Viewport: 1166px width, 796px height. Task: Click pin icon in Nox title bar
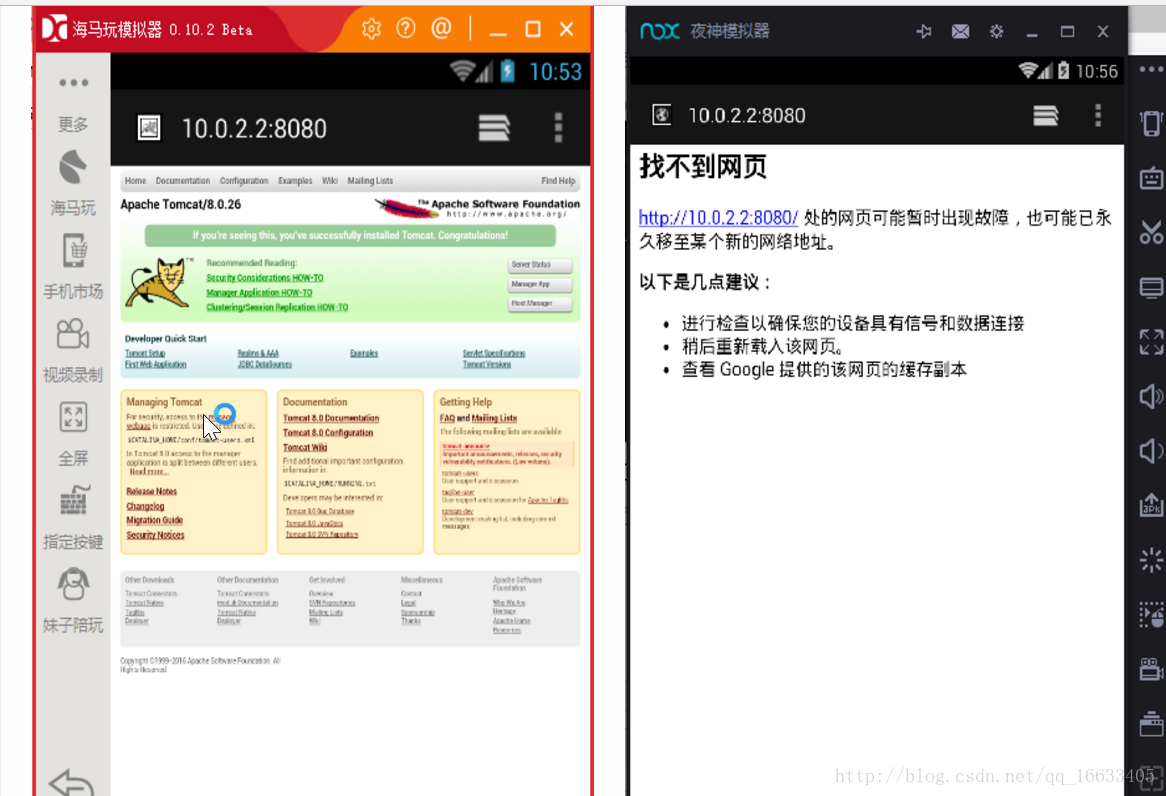(924, 31)
